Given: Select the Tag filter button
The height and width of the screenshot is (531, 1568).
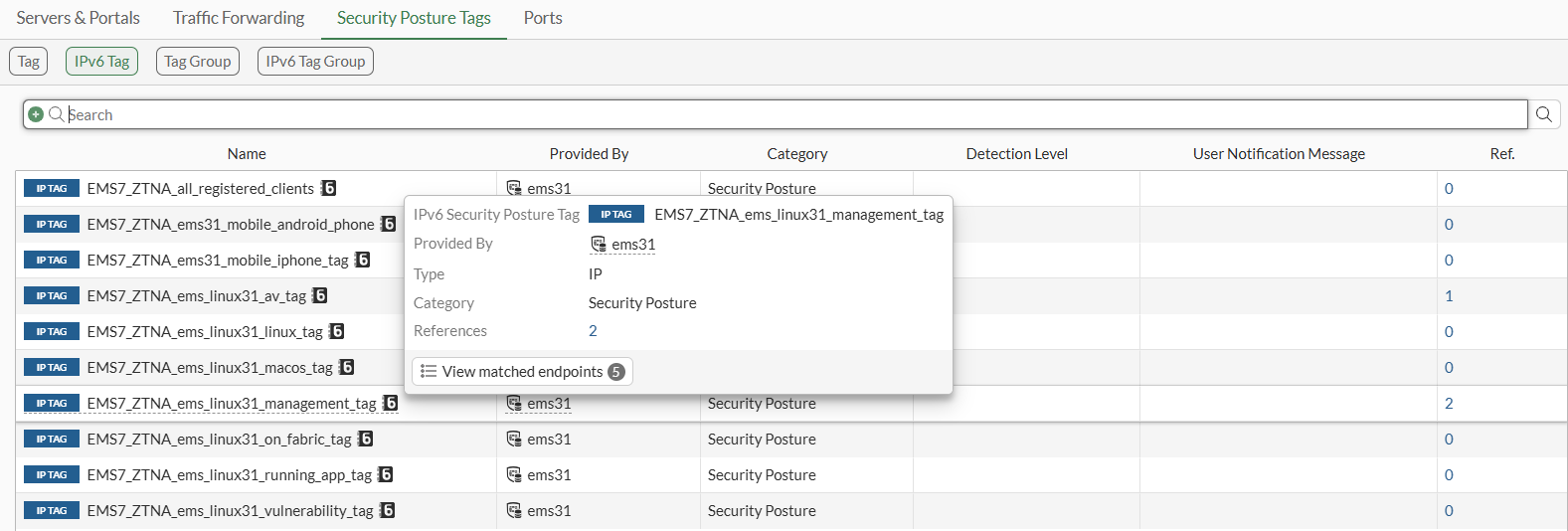Looking at the screenshot, I should point(29,61).
